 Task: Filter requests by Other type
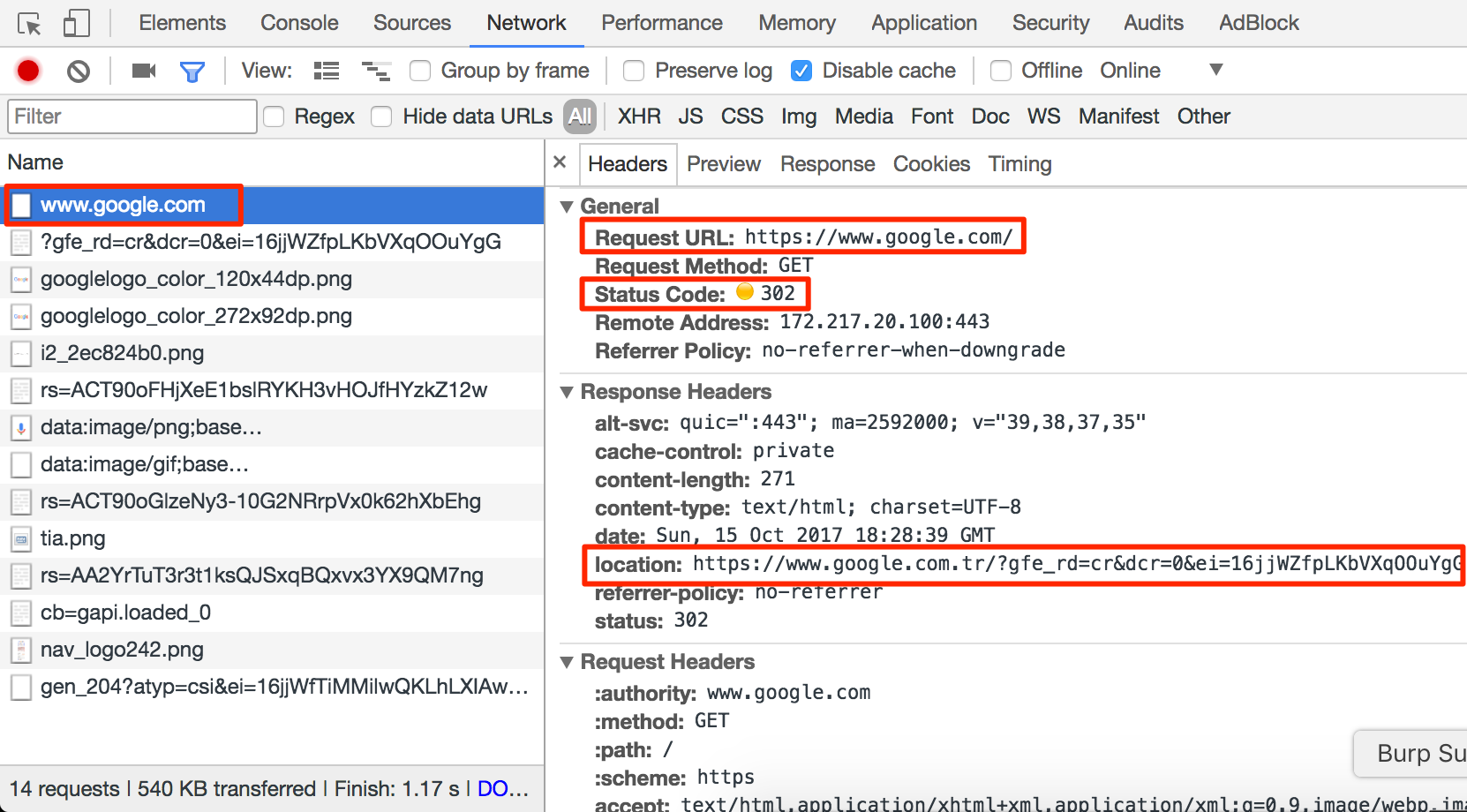(1203, 117)
